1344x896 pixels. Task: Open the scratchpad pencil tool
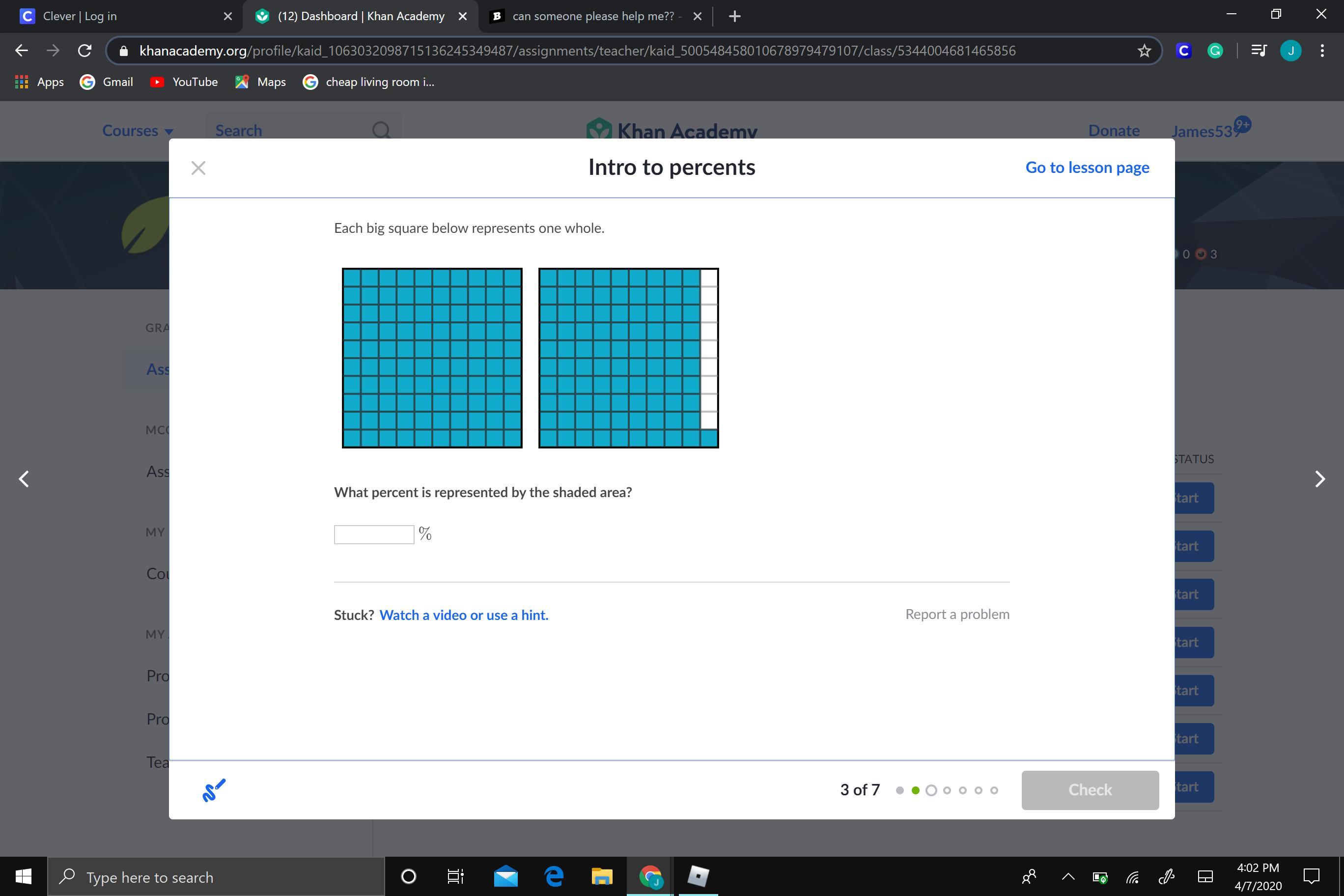[x=214, y=790]
